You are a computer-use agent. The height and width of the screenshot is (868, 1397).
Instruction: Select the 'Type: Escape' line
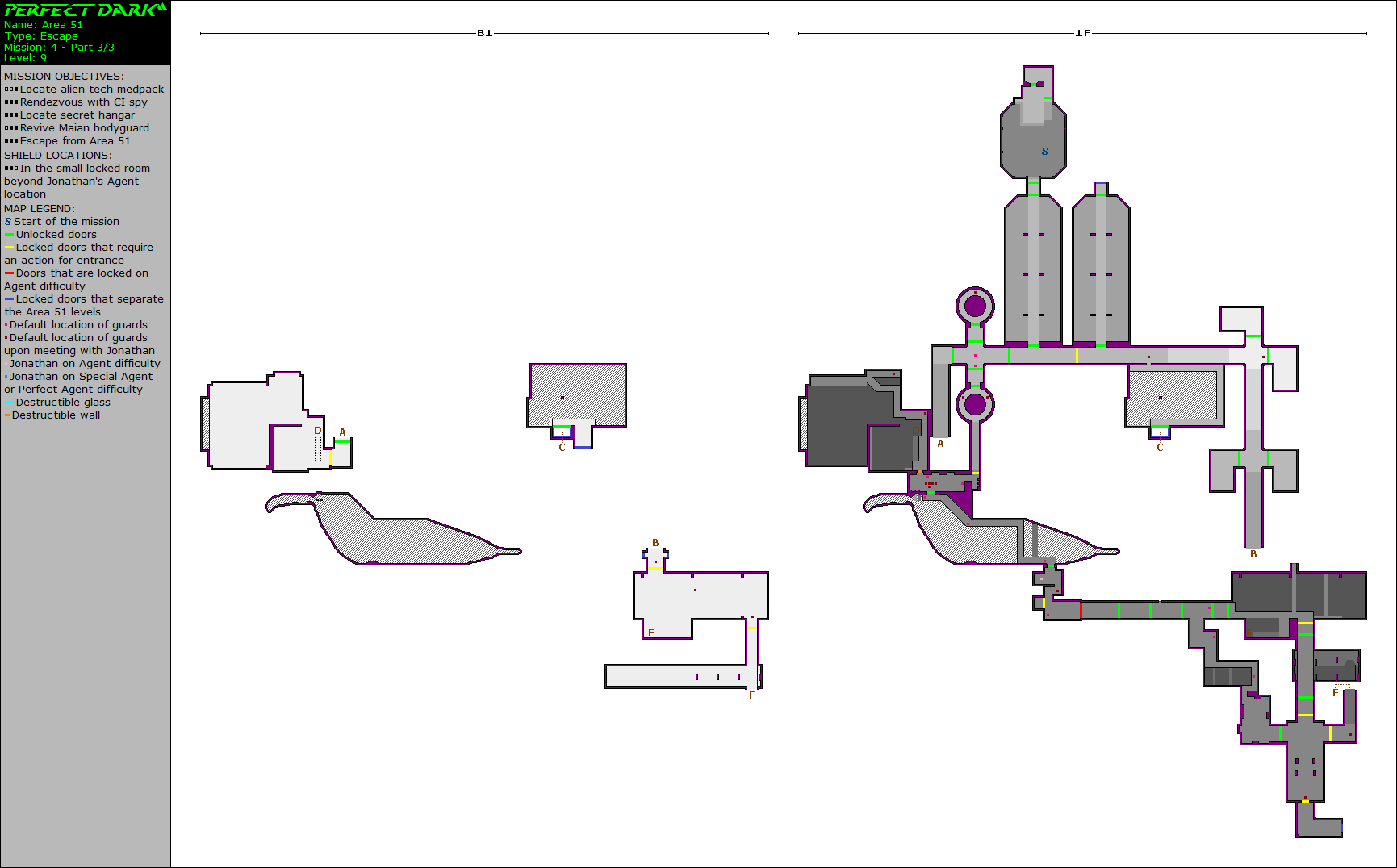pyautogui.click(x=41, y=36)
